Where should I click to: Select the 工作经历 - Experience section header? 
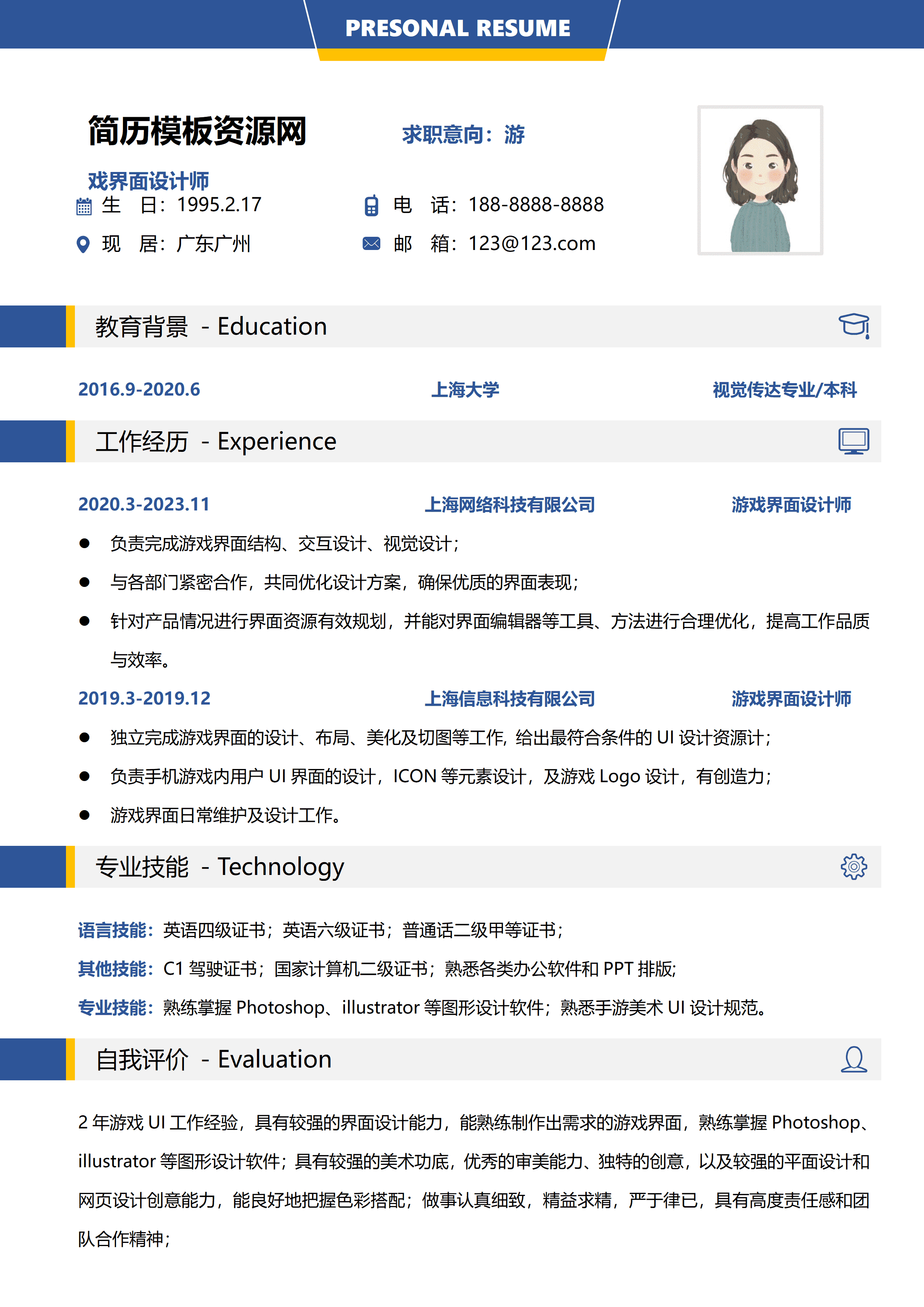[x=216, y=441]
